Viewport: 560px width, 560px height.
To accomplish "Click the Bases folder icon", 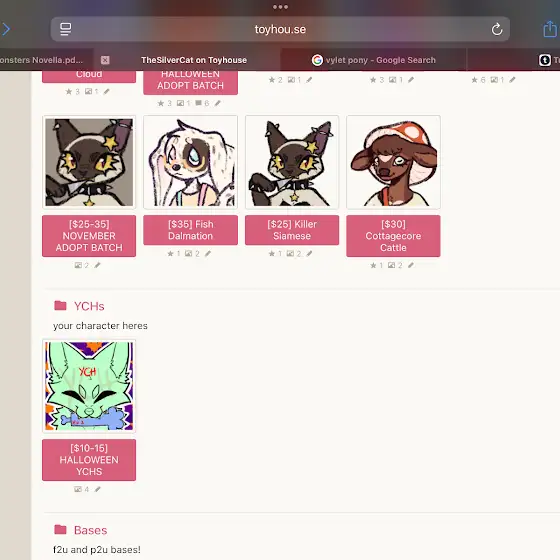I will click(x=60, y=529).
